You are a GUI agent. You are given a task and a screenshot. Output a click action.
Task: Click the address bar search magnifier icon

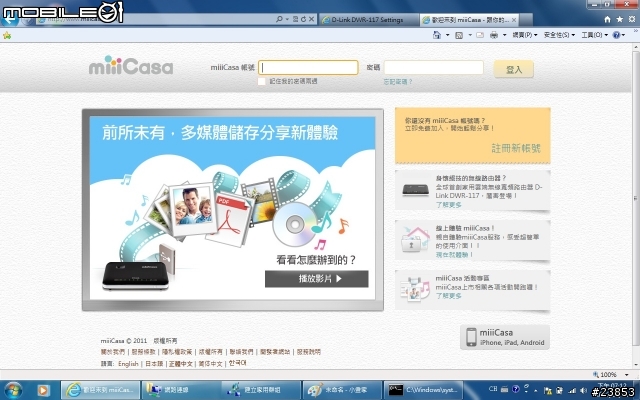pos(279,19)
